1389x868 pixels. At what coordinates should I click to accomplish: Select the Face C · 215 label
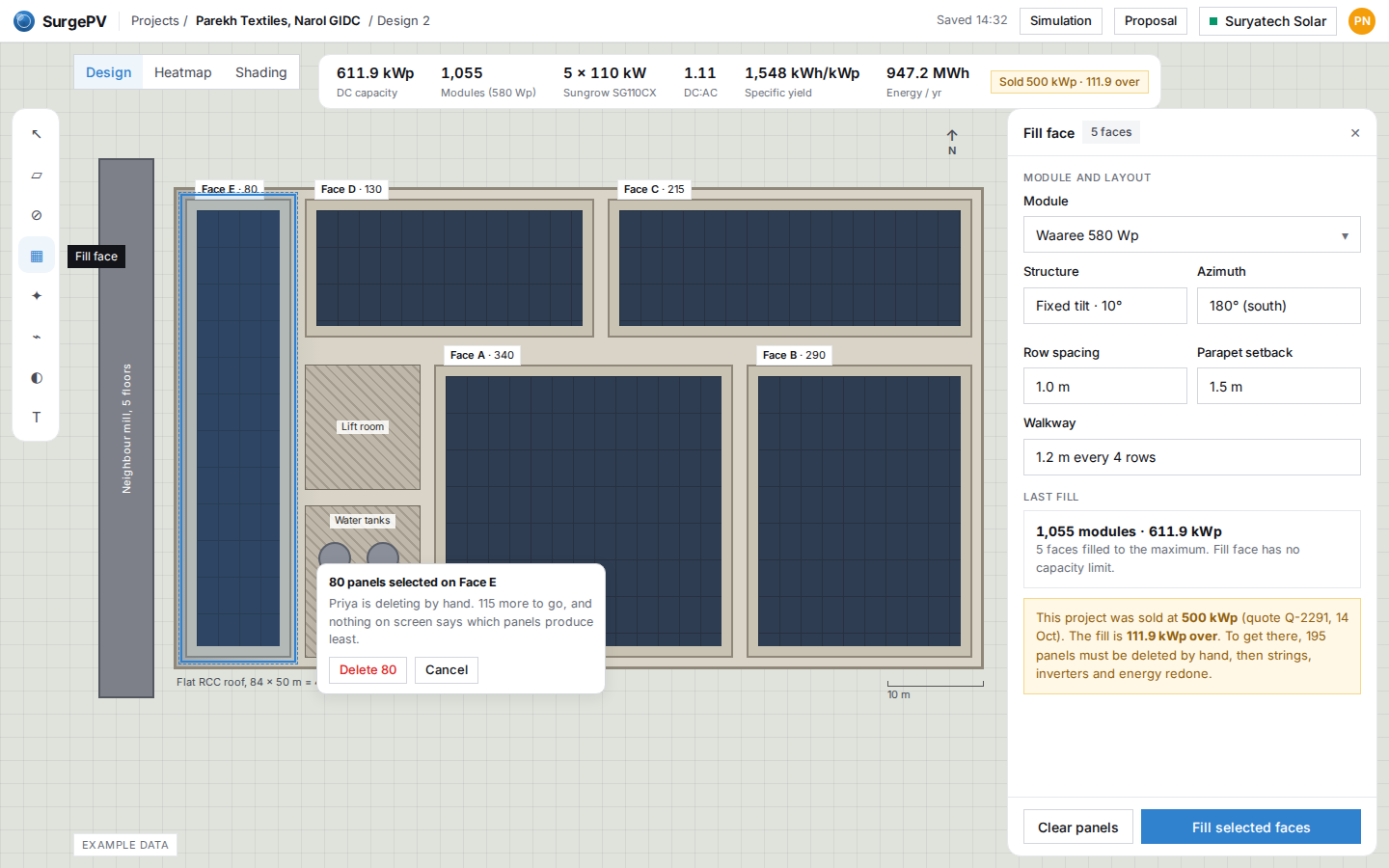(654, 189)
